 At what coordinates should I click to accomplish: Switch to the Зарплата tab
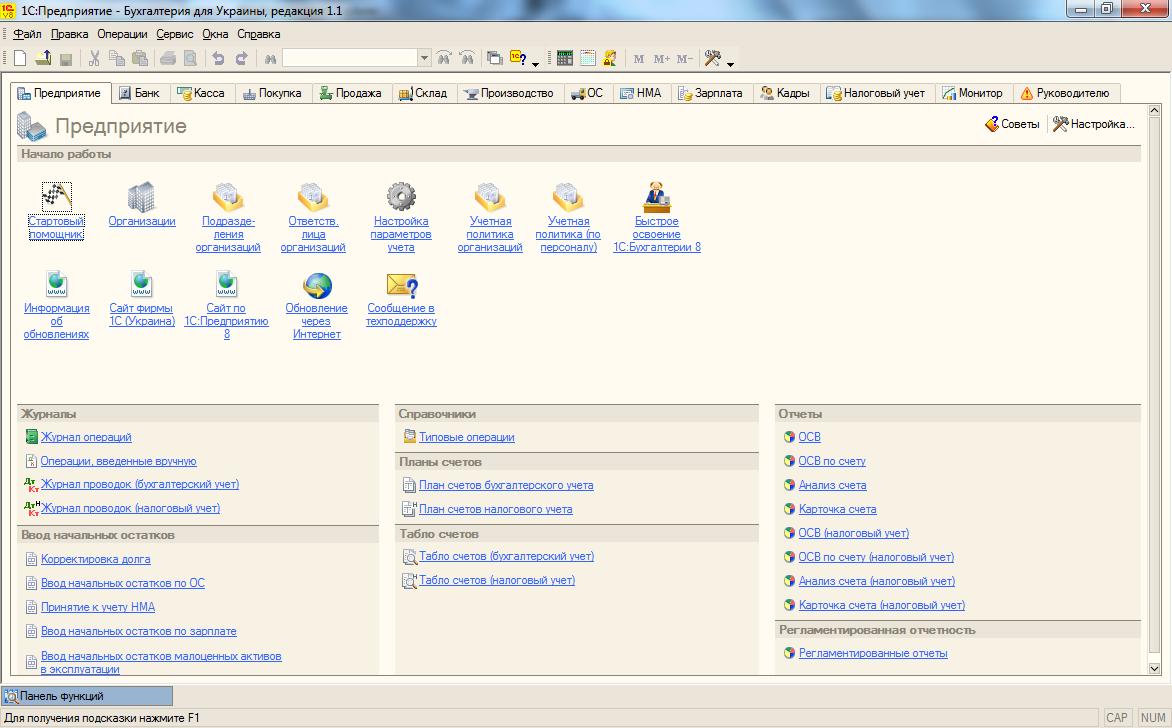(711, 93)
